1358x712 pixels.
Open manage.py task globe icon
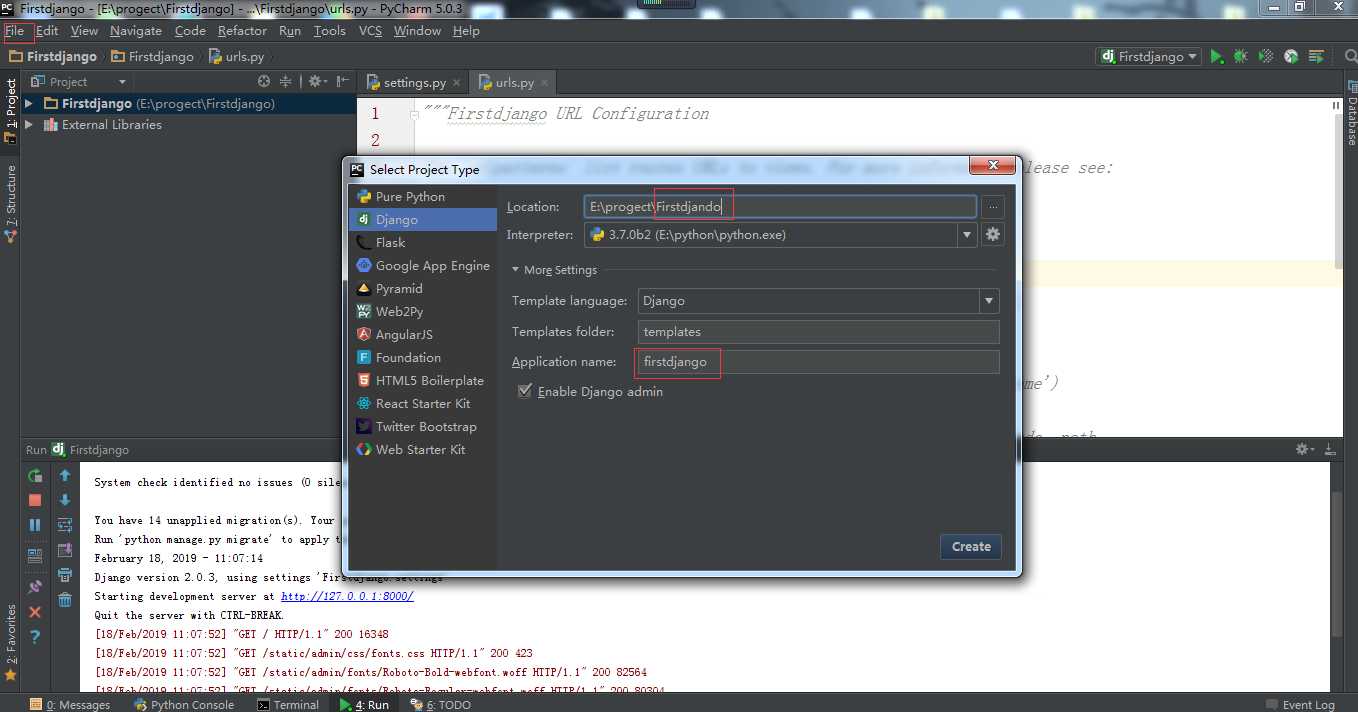pos(1291,57)
